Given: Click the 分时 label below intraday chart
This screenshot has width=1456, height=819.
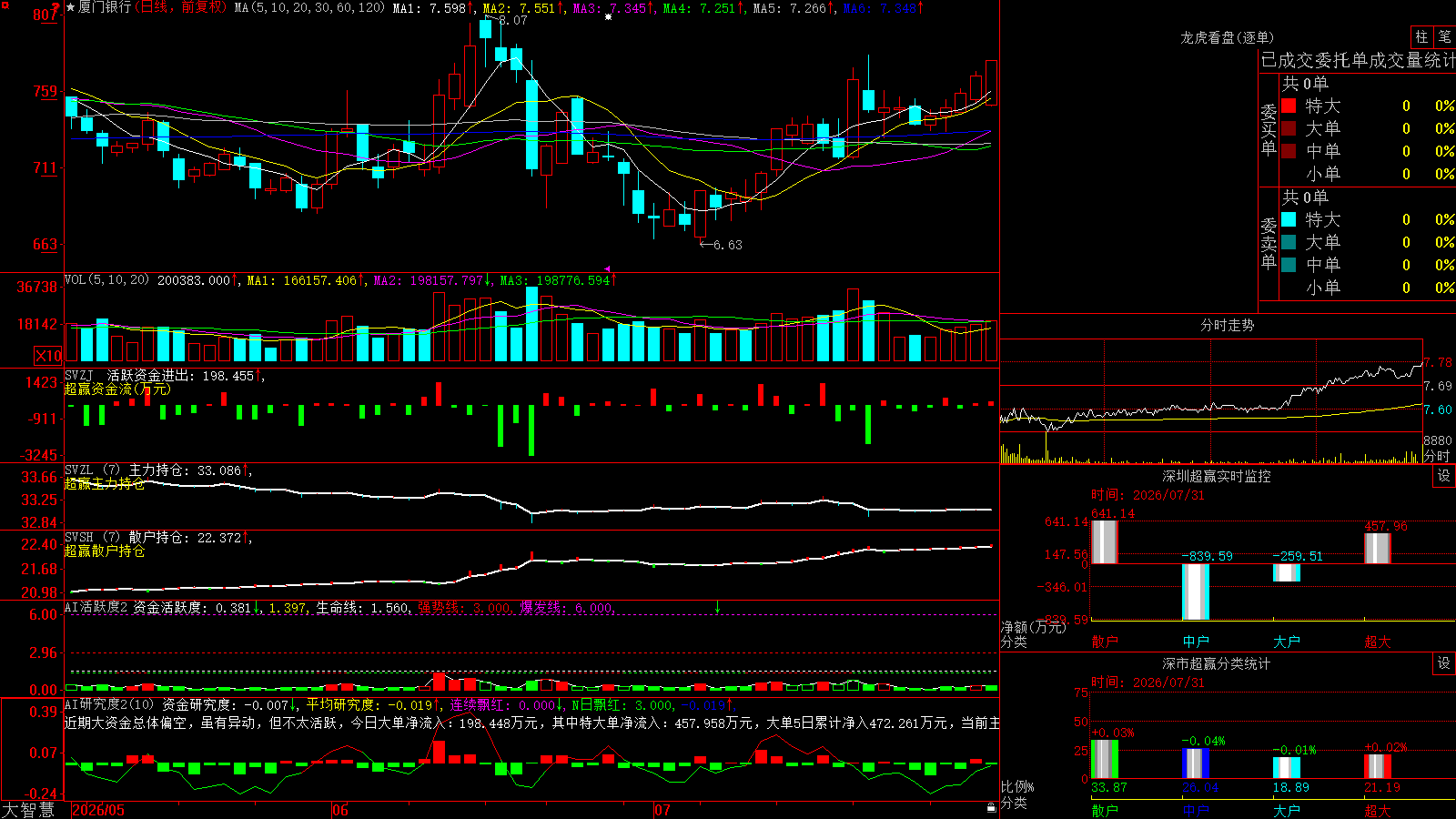Looking at the screenshot, I should tap(1437, 456).
